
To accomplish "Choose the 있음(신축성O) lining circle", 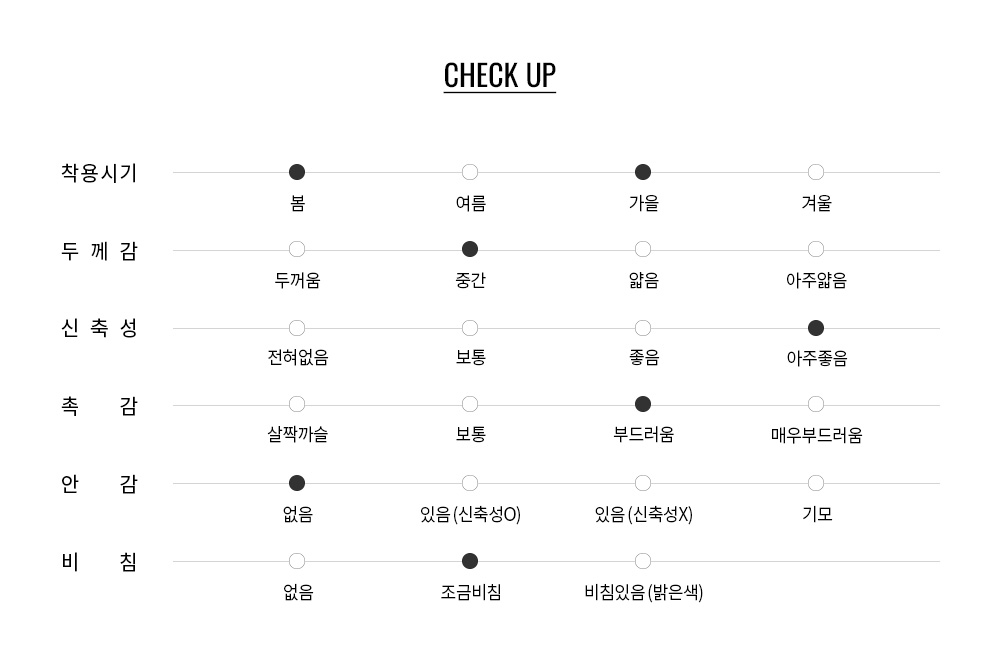I will pyautogui.click(x=470, y=483).
